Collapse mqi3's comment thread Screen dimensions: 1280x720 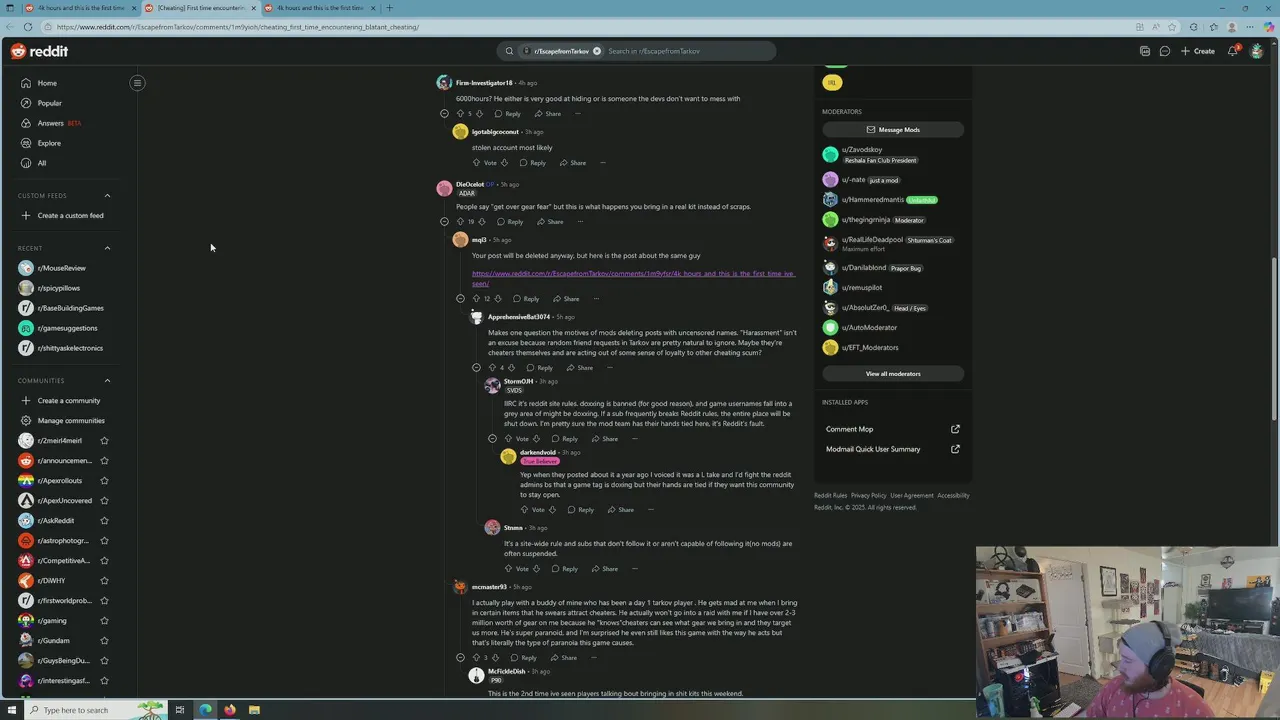[x=460, y=299]
